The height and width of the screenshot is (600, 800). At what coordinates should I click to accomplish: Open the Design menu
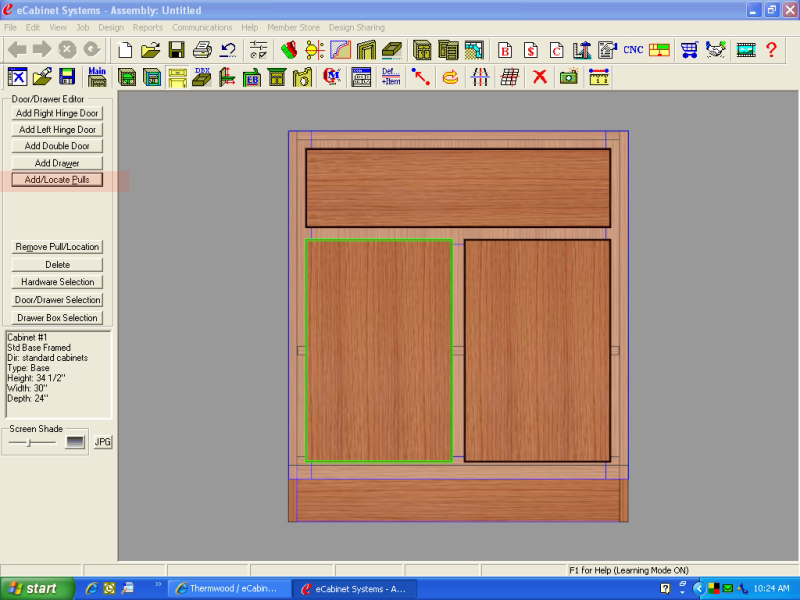(x=111, y=28)
